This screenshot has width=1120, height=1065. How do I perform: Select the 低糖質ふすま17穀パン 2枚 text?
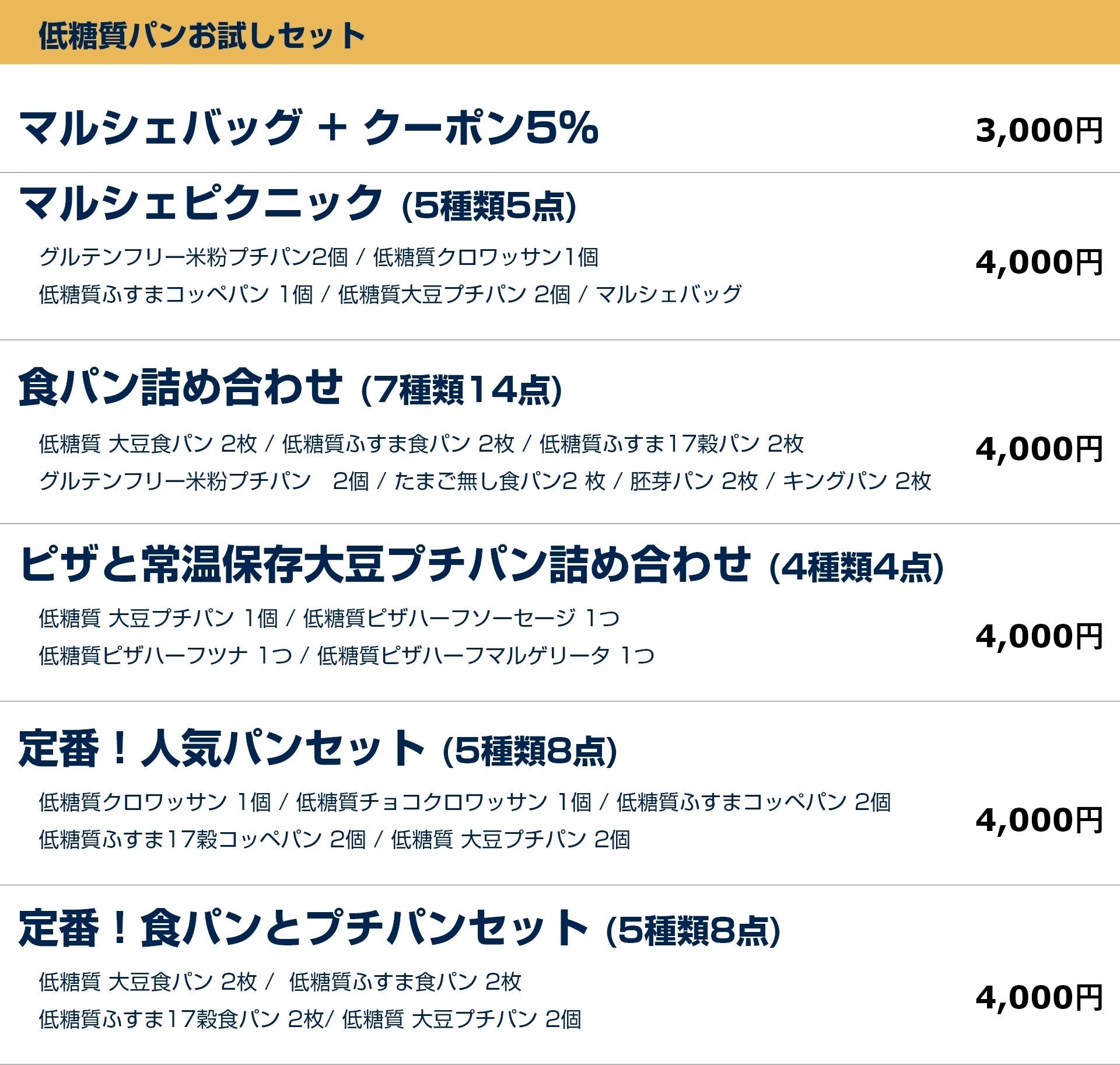[x=671, y=444]
